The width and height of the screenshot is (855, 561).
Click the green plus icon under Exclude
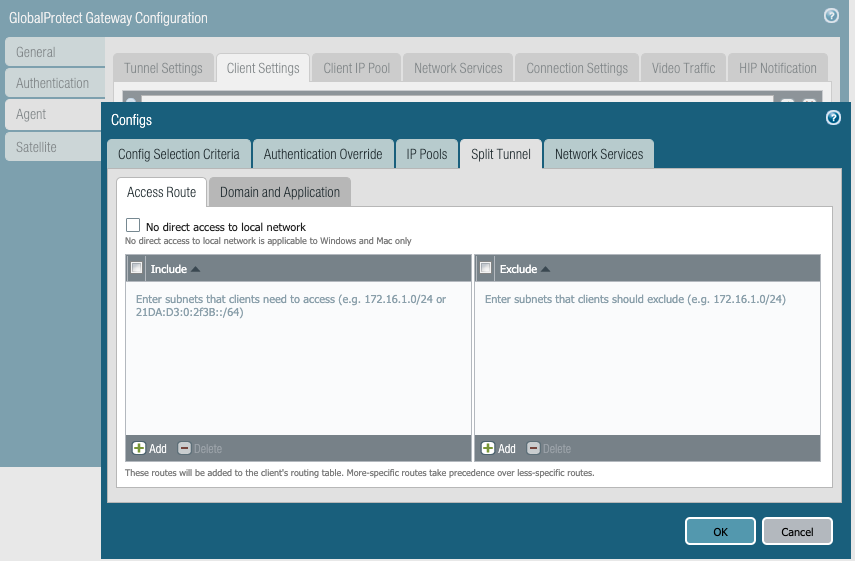click(488, 448)
